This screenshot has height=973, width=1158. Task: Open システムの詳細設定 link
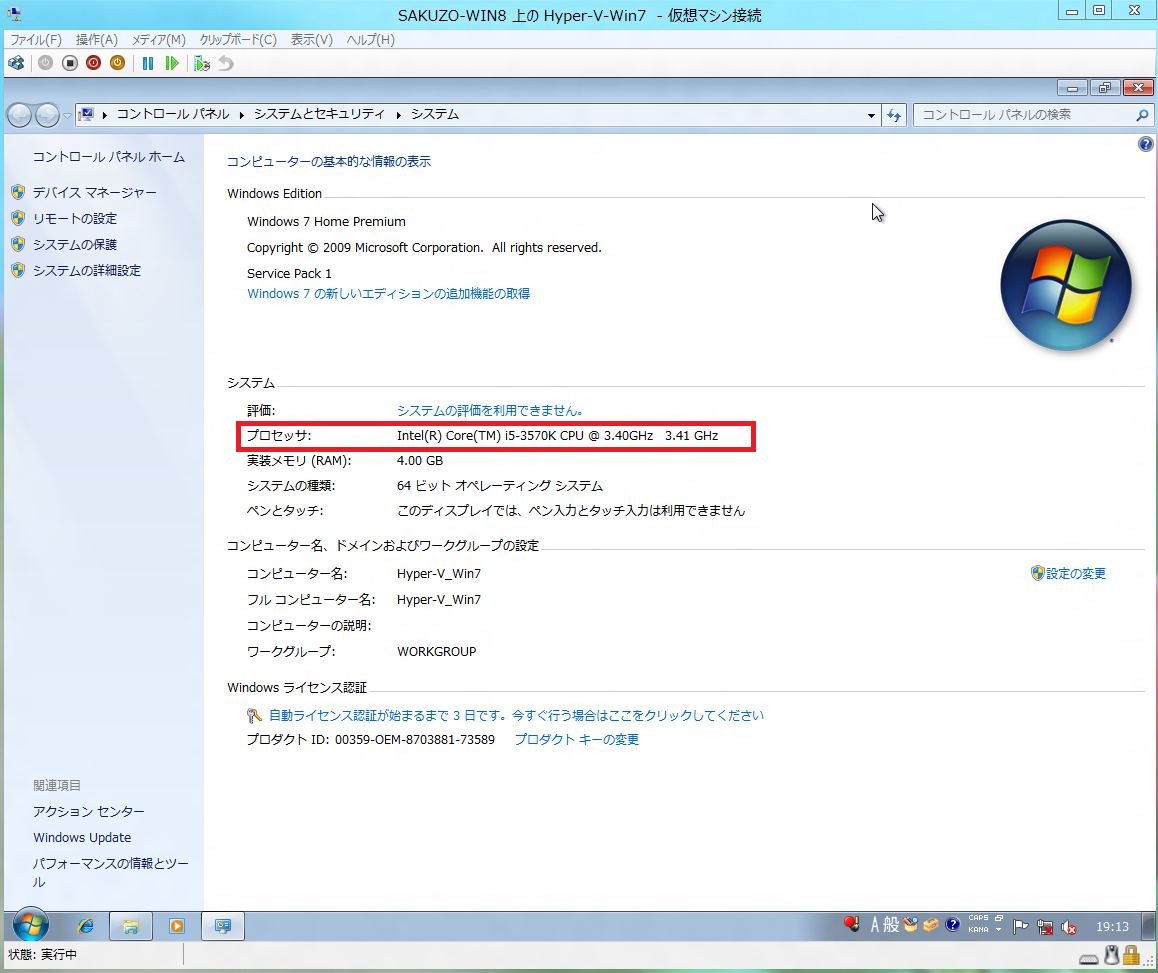(x=86, y=270)
